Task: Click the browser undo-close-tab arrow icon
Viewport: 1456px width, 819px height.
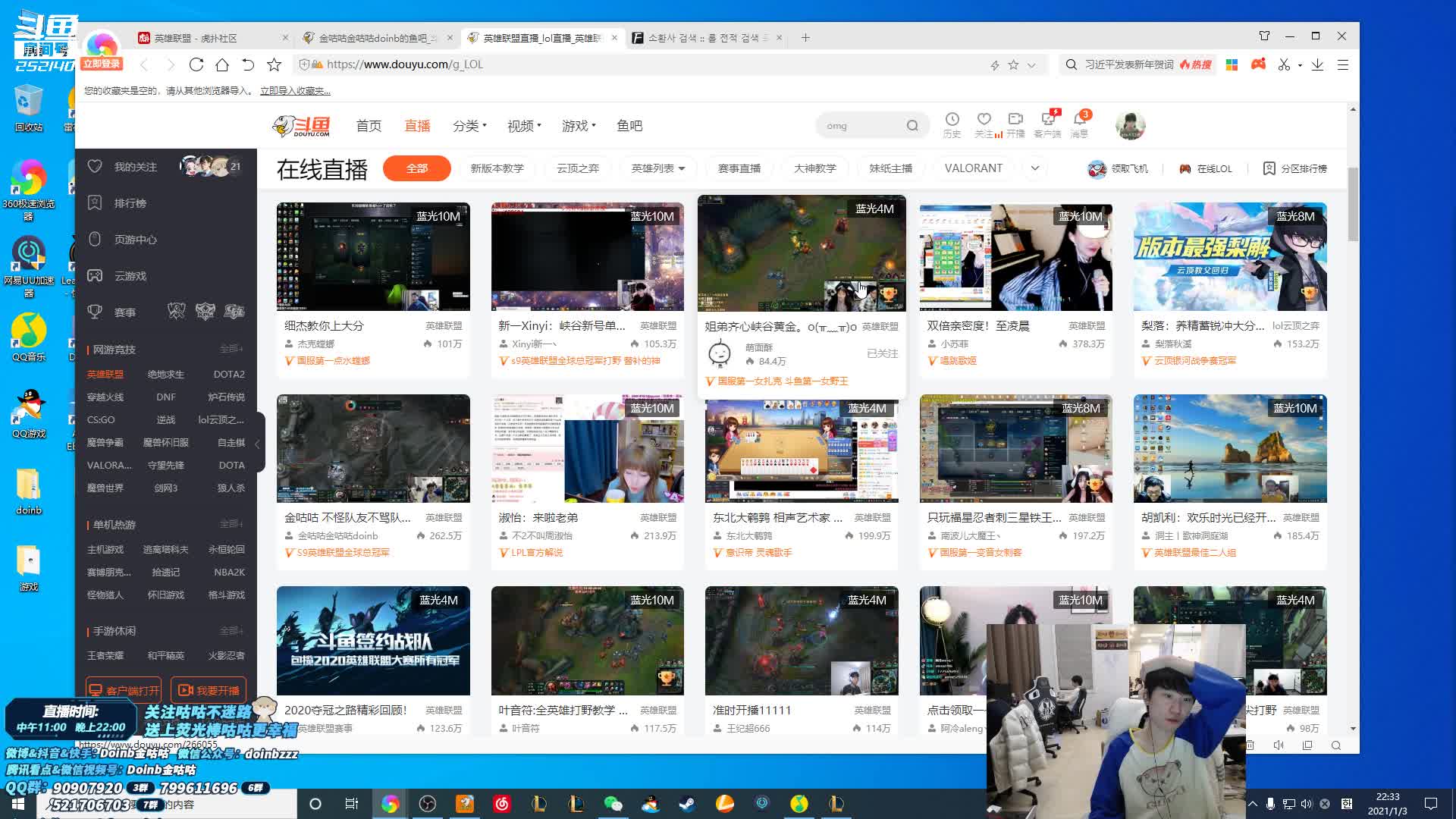Action: click(x=248, y=64)
